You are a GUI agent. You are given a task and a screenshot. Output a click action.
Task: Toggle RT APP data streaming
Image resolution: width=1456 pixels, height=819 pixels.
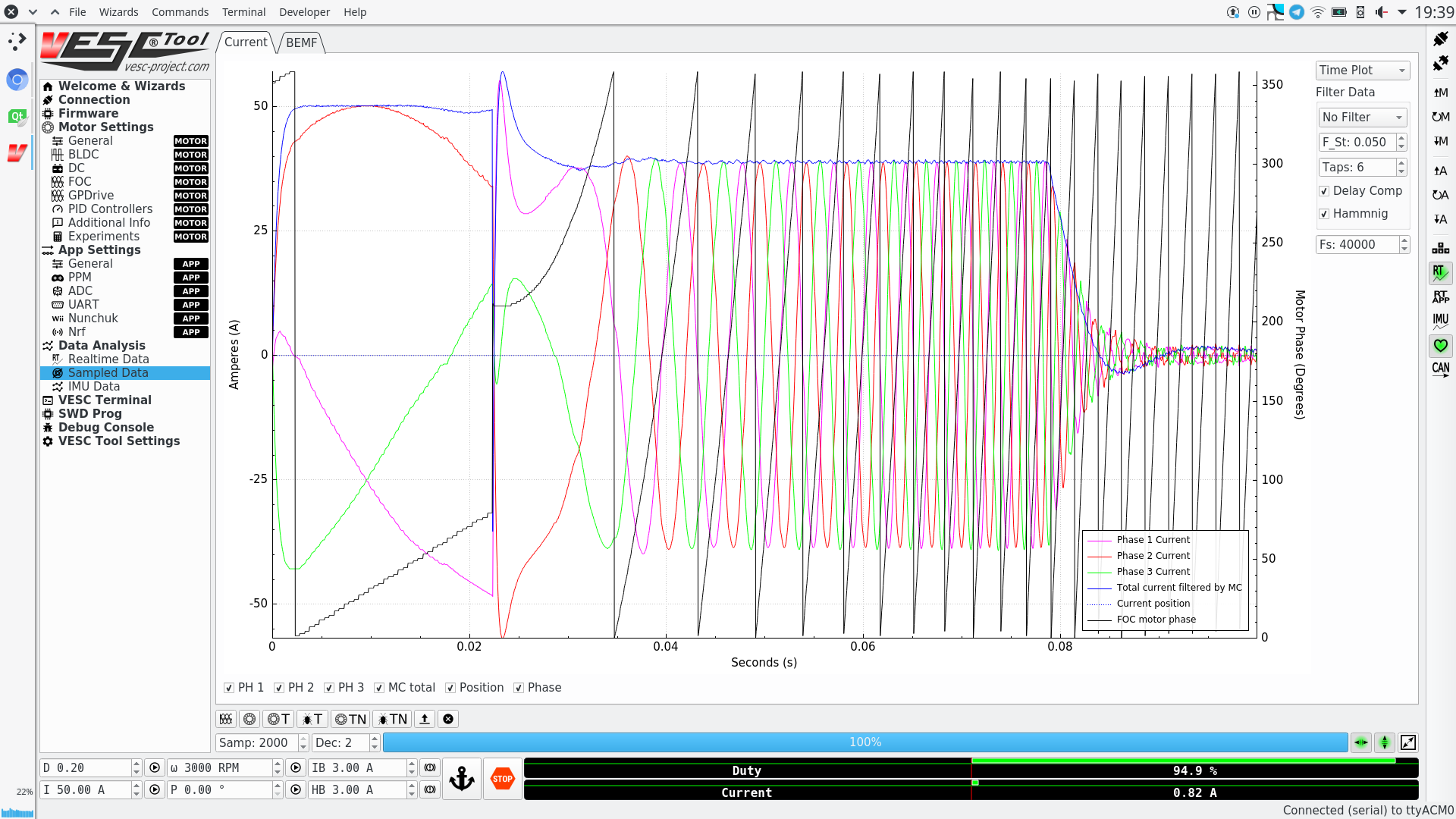point(1441,297)
